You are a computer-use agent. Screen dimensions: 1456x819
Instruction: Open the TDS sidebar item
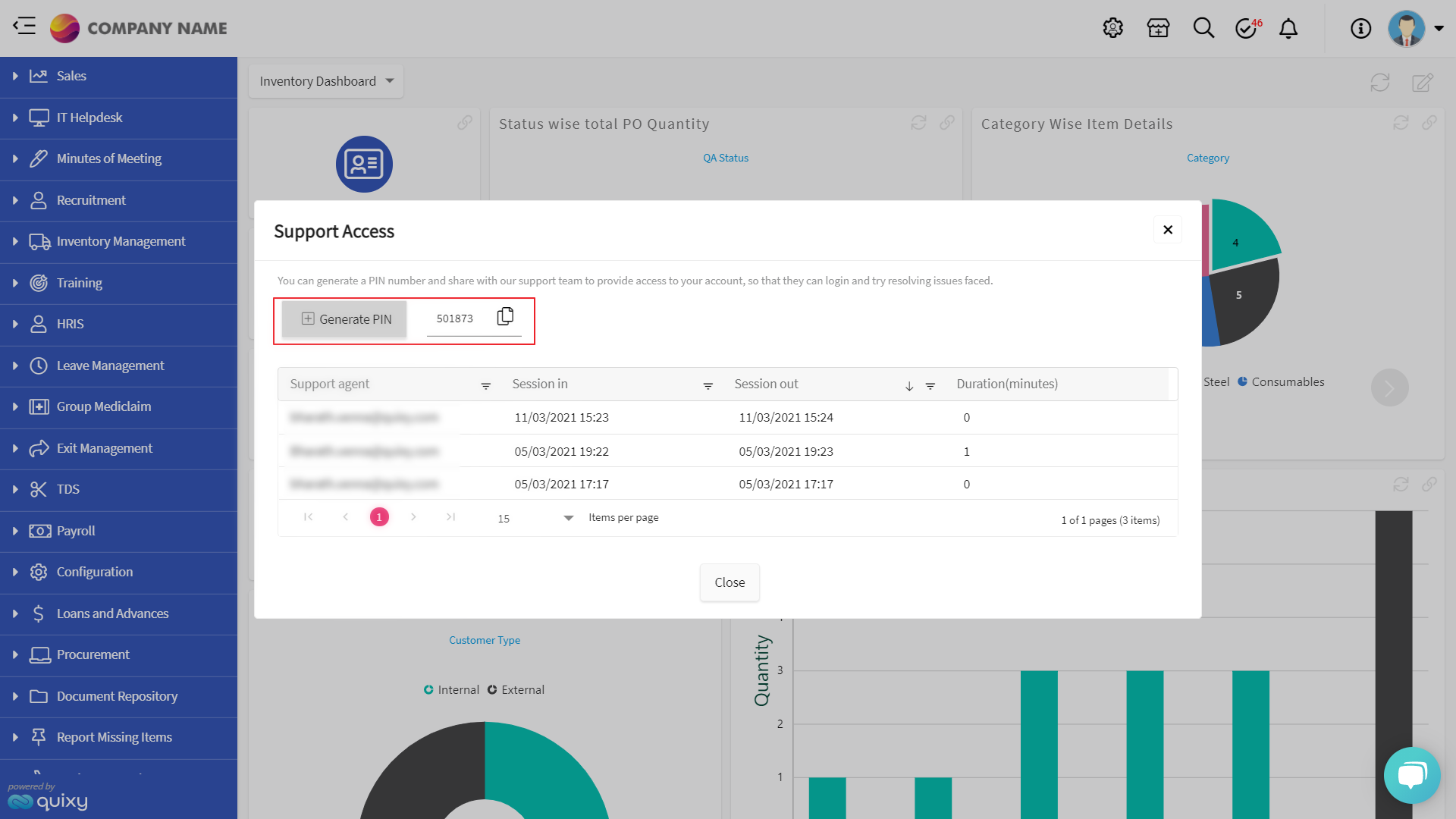(x=118, y=489)
